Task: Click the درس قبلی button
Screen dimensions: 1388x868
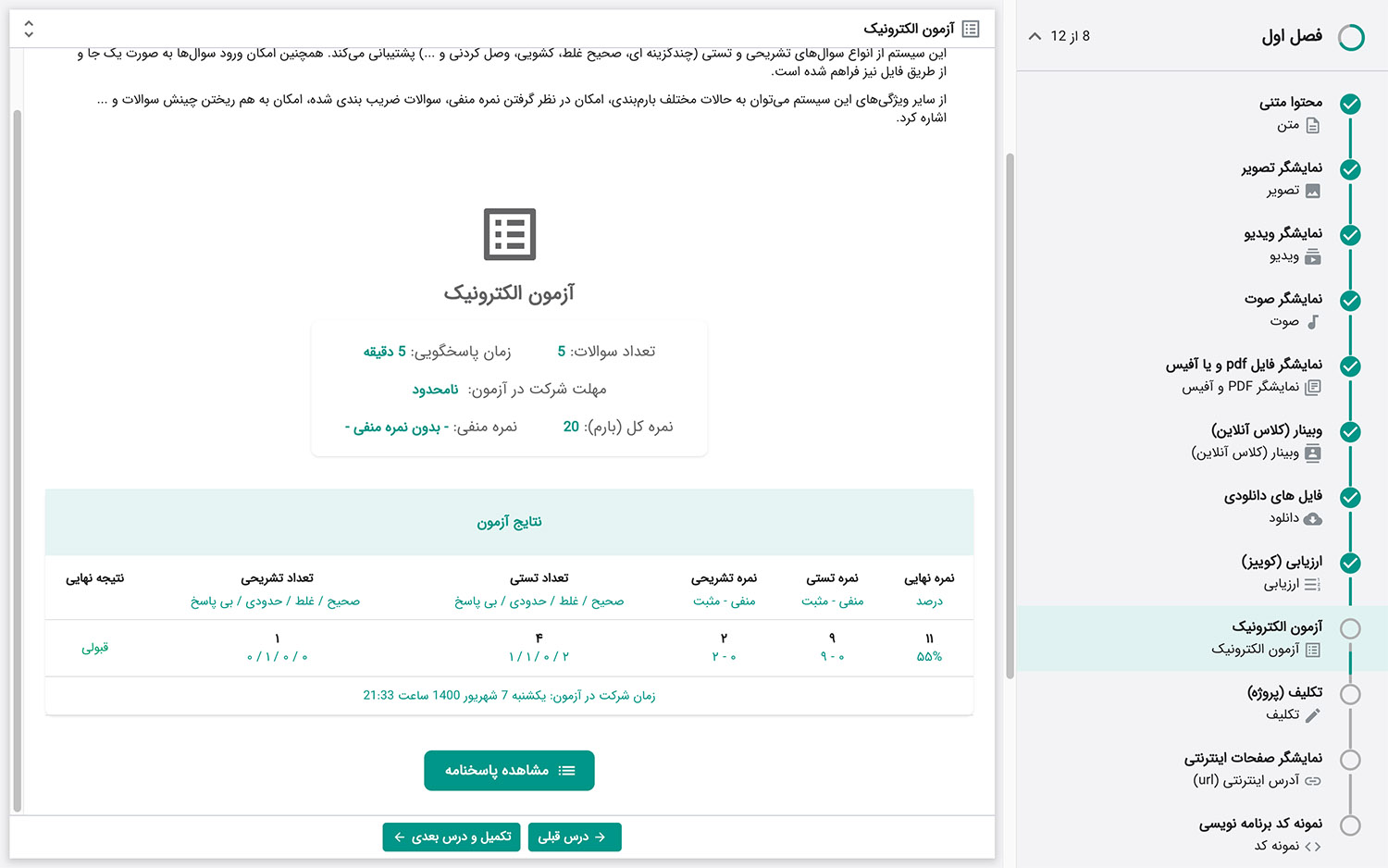Action: 575,837
